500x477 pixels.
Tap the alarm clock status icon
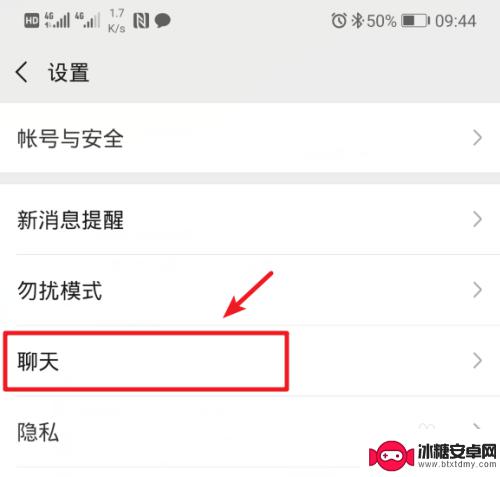[339, 21]
